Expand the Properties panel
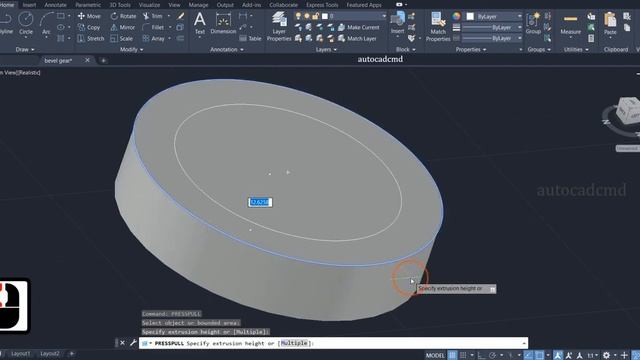 (x=471, y=49)
